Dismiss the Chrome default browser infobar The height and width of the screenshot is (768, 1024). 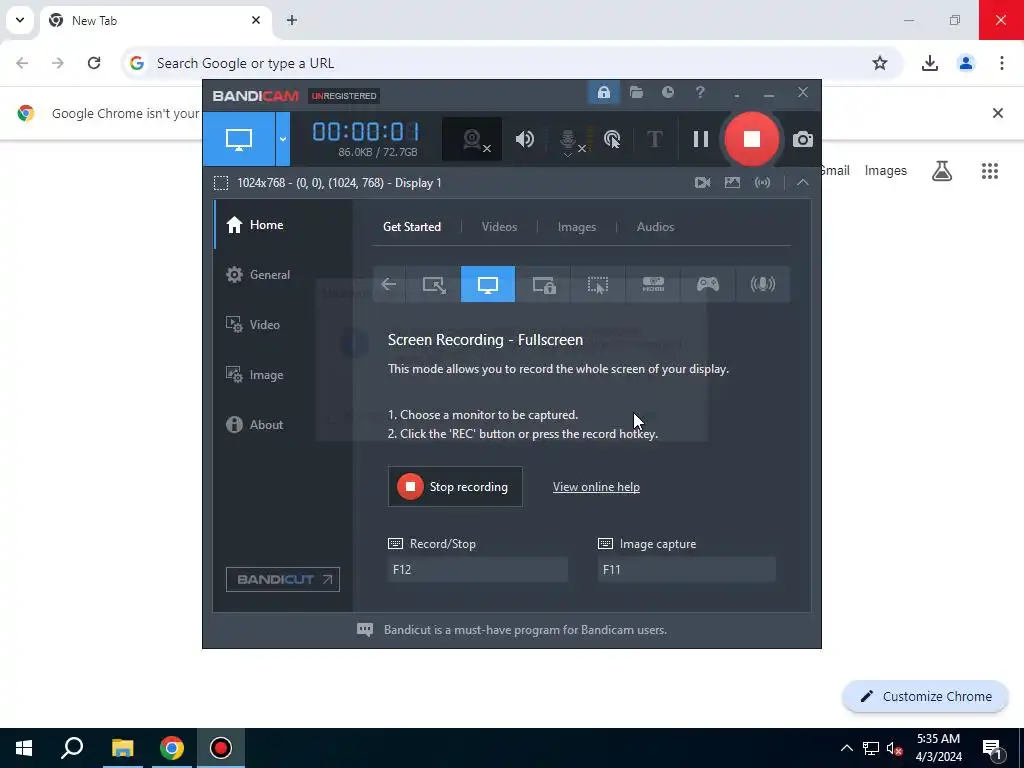pos(998,113)
